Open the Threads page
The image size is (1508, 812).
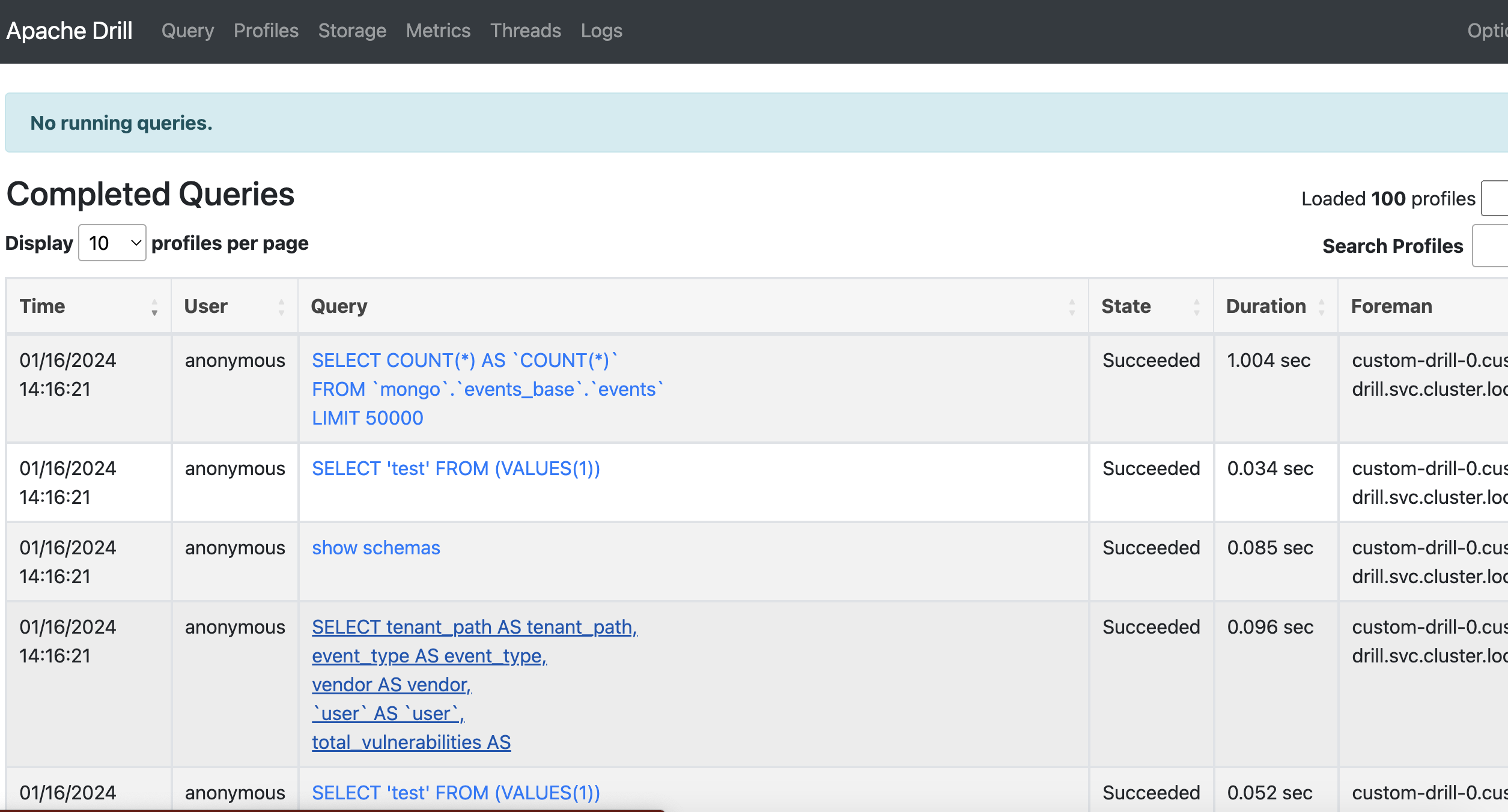pyautogui.click(x=526, y=31)
